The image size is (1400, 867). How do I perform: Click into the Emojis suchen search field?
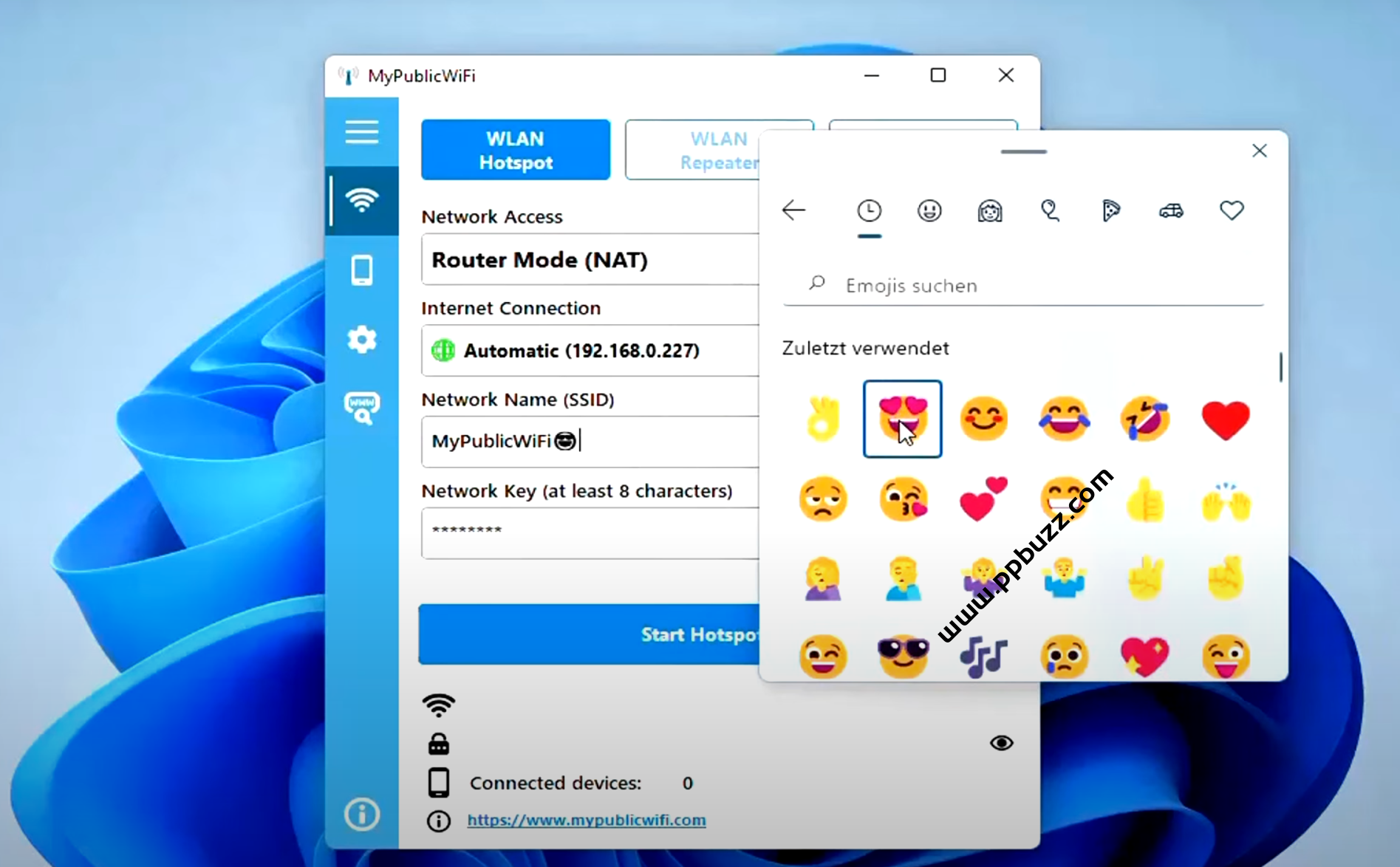click(1034, 286)
